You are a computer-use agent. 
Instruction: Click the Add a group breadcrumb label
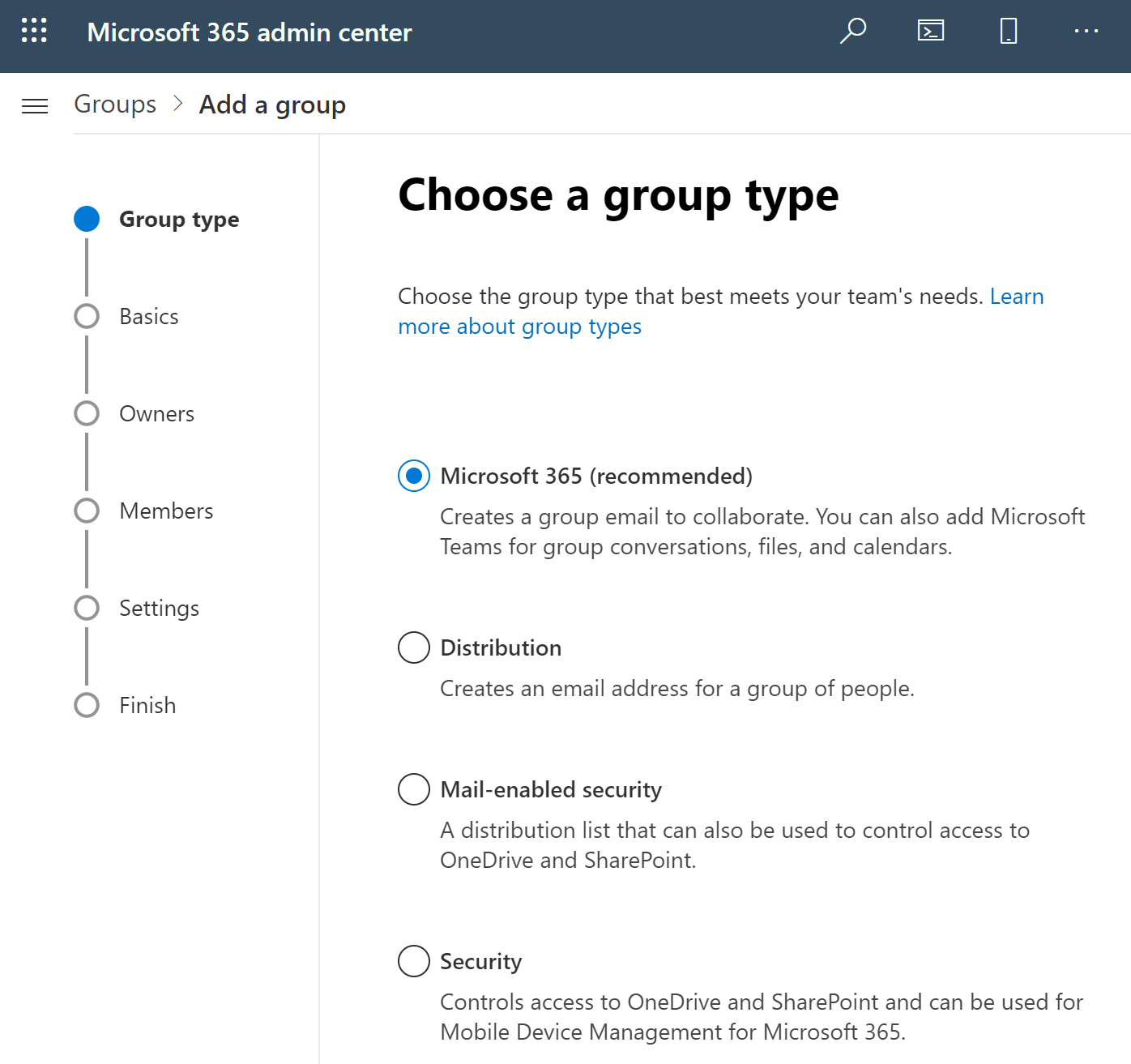tap(272, 104)
